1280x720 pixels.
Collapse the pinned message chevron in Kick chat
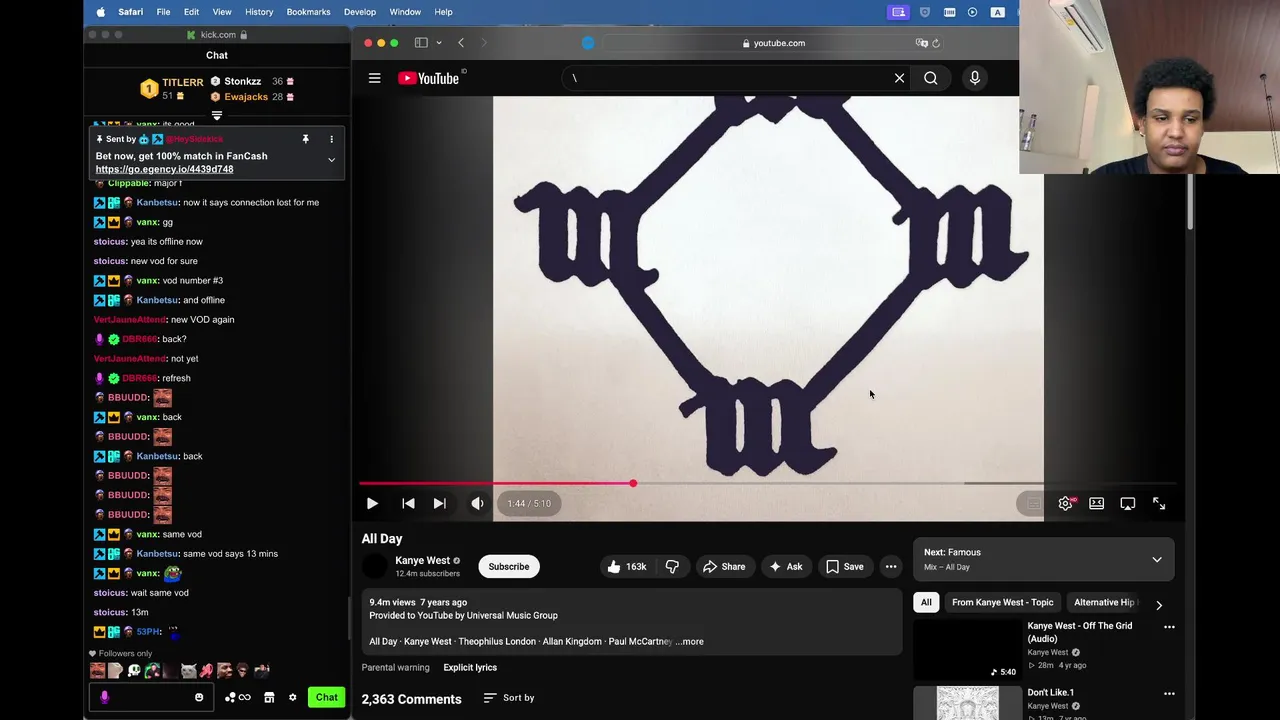tap(331, 160)
